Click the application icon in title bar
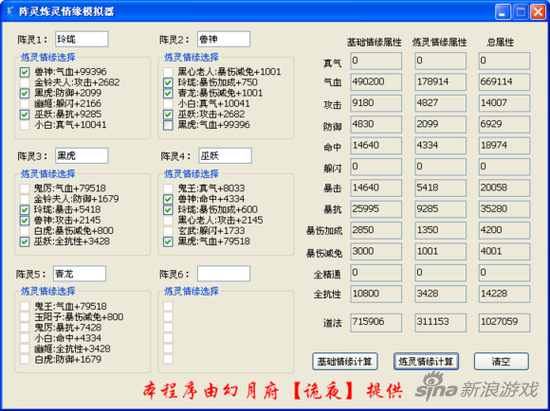Screen dimensions: 550x411 9,12
